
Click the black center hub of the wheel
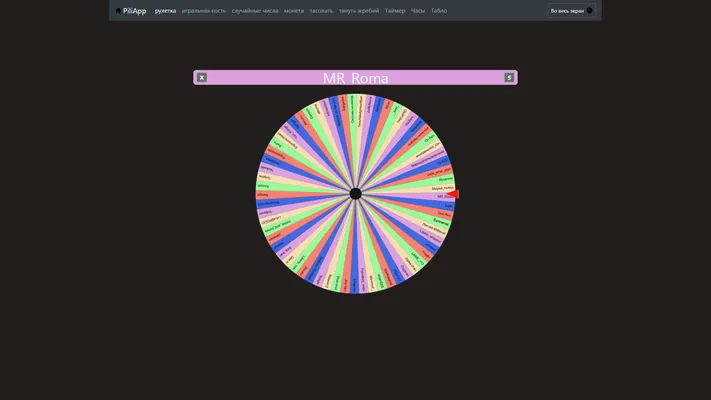(x=356, y=194)
